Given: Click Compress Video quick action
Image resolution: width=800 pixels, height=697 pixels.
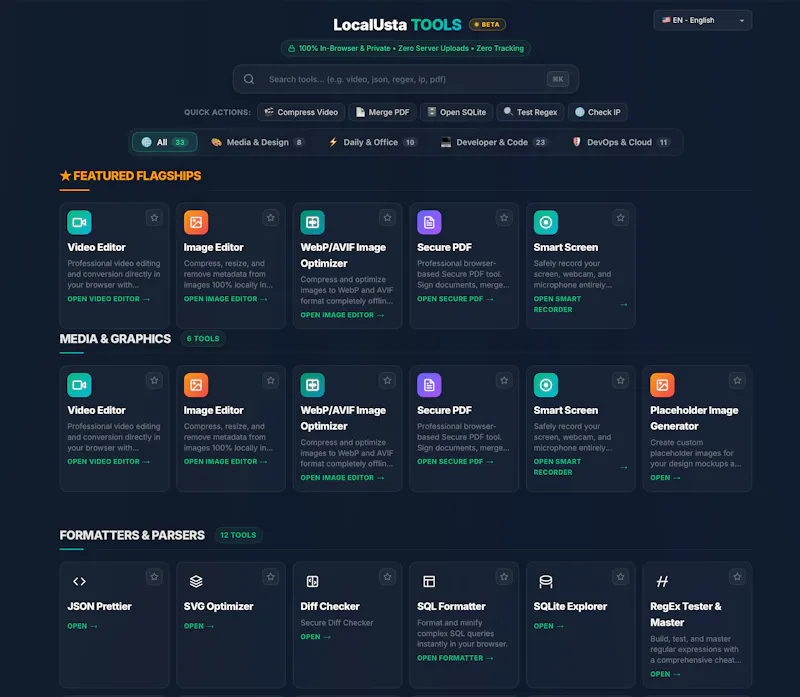Looking at the screenshot, I should click(301, 112).
